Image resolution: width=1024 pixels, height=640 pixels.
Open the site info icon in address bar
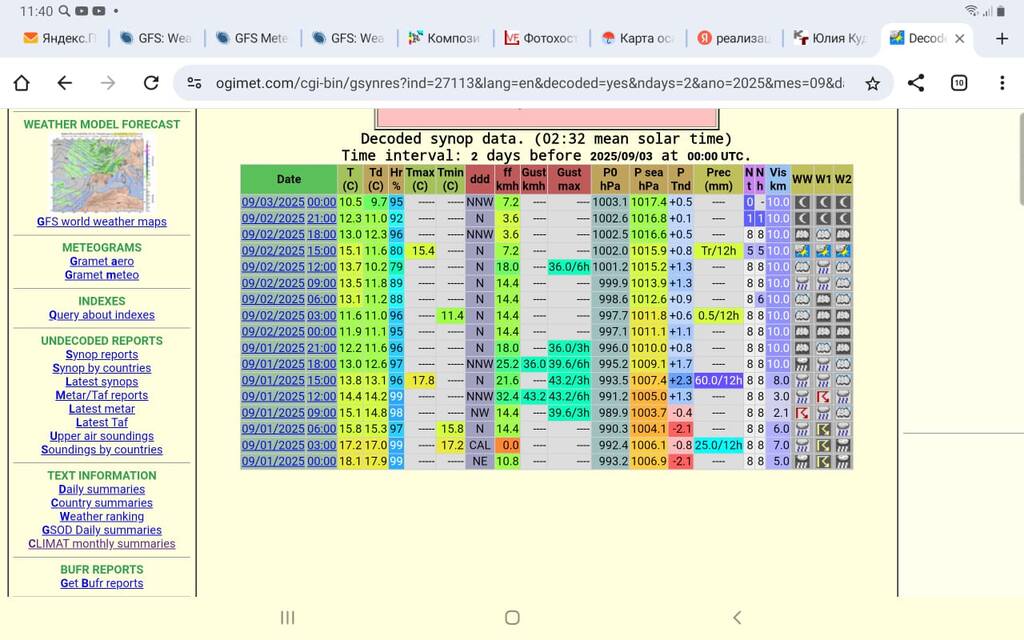[x=195, y=83]
